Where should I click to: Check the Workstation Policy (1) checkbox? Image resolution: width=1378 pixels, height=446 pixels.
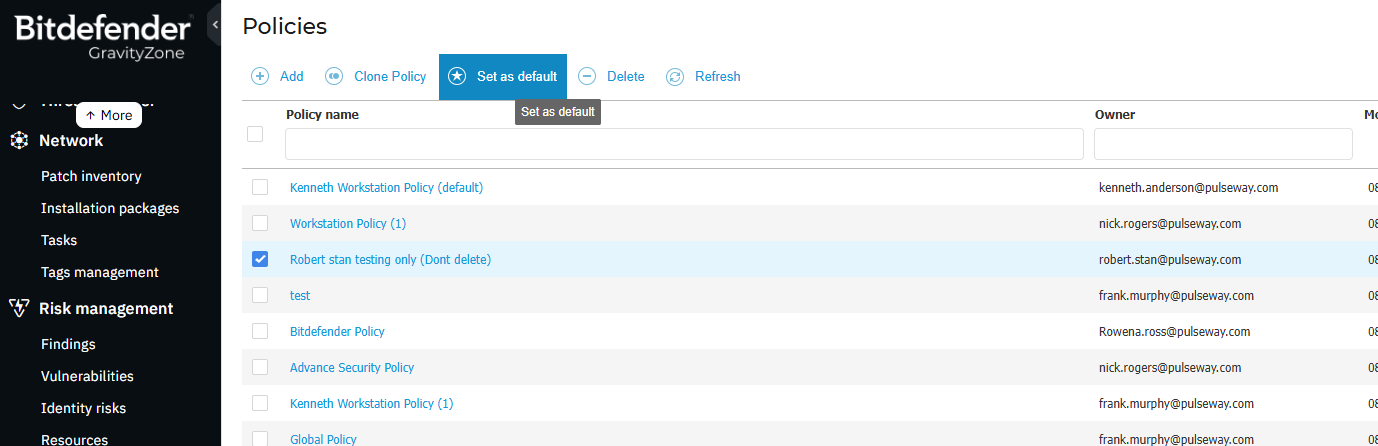[x=260, y=223]
